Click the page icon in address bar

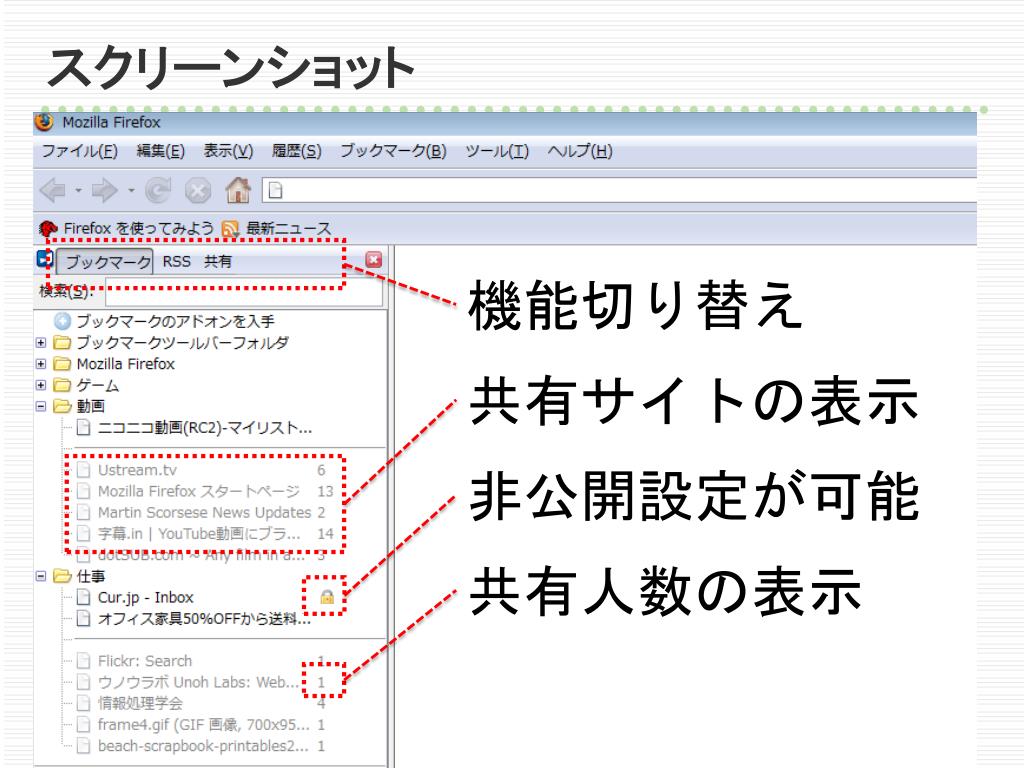point(276,191)
